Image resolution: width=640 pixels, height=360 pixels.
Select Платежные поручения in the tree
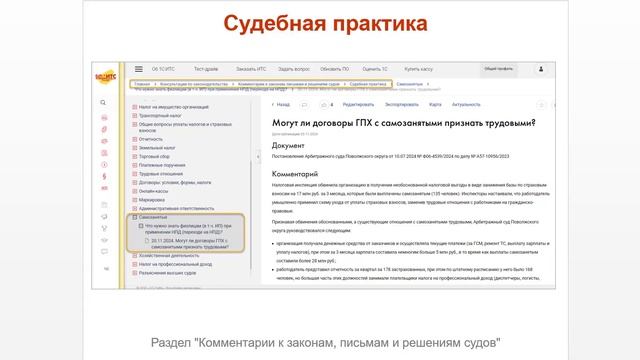pyautogui.click(x=162, y=165)
